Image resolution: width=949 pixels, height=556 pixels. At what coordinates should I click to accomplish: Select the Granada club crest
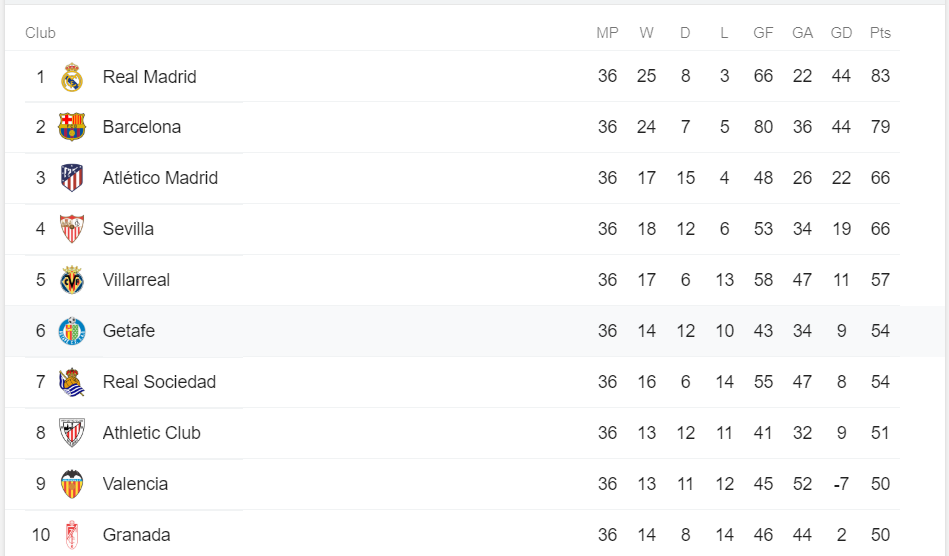point(71,535)
